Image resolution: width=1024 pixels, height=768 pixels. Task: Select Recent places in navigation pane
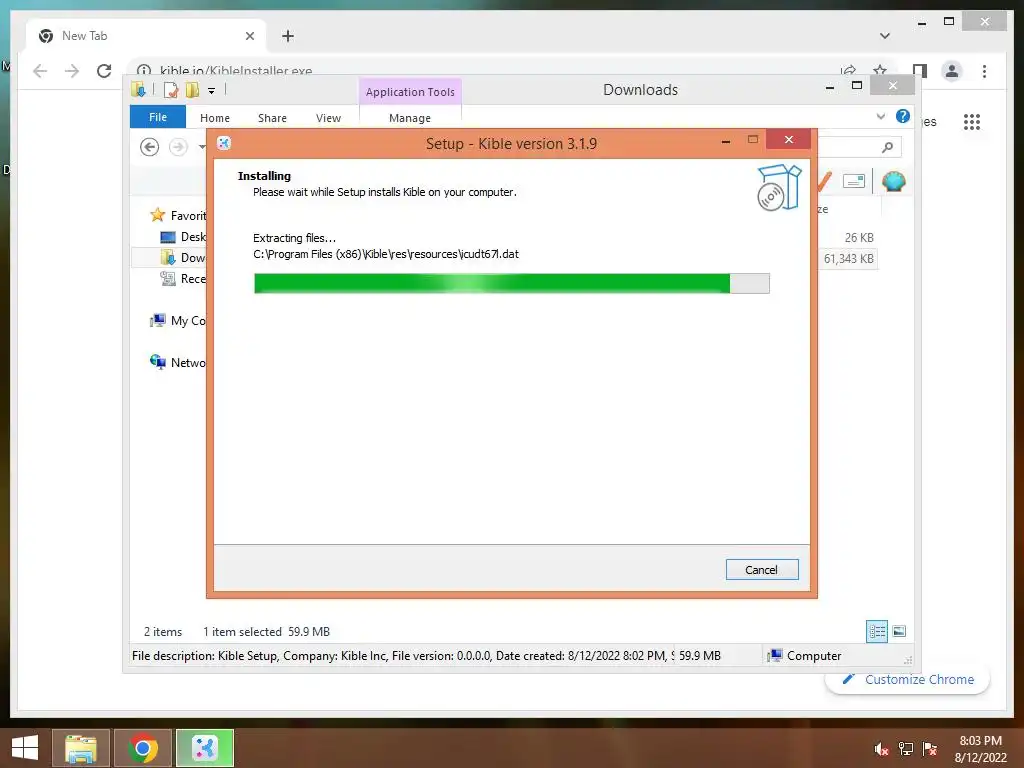pos(183,278)
